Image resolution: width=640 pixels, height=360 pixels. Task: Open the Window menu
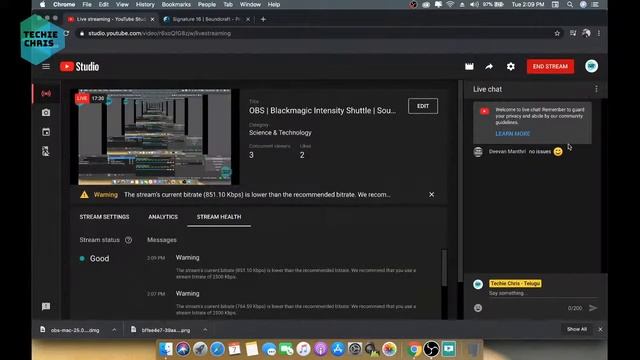250,4
